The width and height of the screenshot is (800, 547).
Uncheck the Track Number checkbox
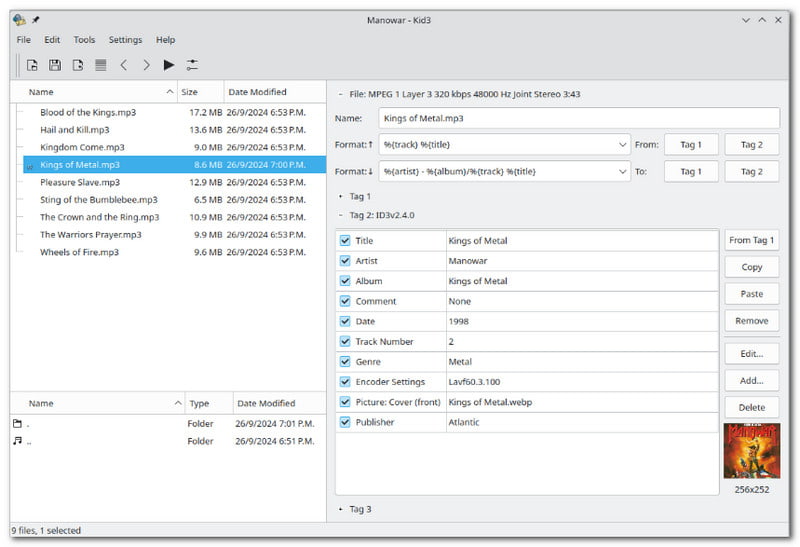point(345,341)
